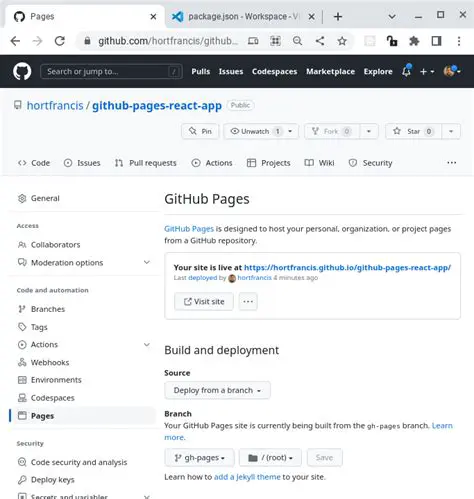Open the gh-pages branch selector
The width and height of the screenshot is (474, 499).
(x=199, y=458)
